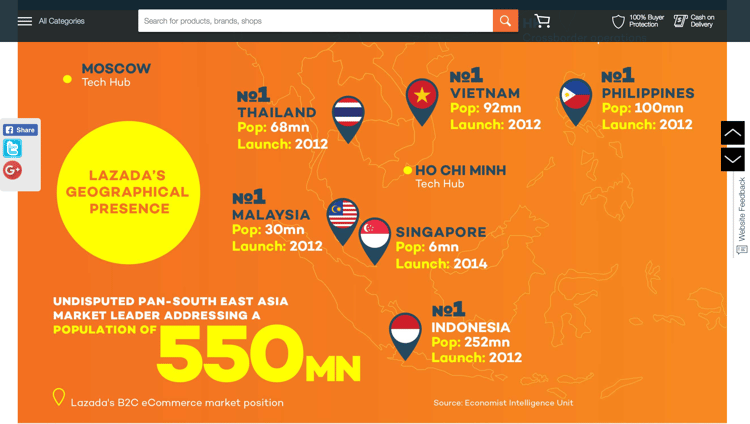Click the yellow location pin legend icon
The height and width of the screenshot is (424, 750).
pos(58,397)
